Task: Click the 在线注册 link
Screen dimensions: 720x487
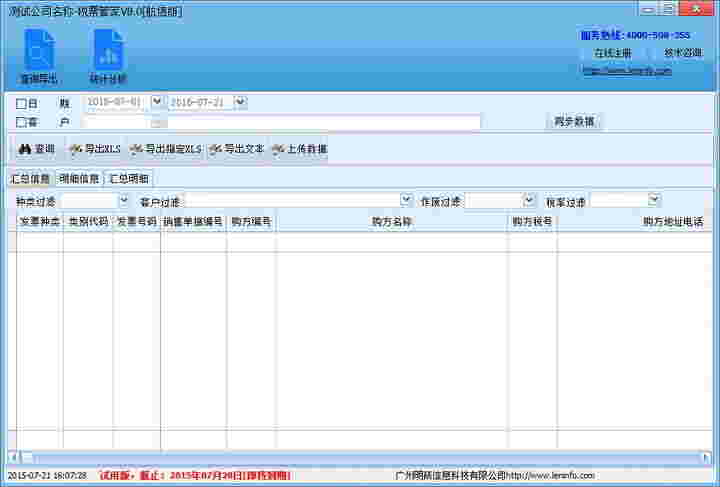Action: coord(613,53)
